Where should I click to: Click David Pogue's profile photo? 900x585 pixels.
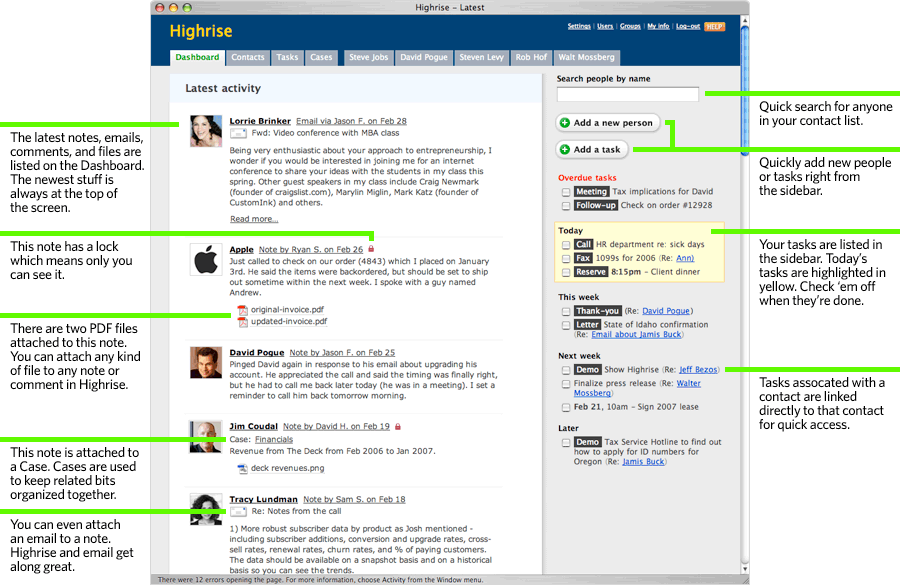point(206,362)
